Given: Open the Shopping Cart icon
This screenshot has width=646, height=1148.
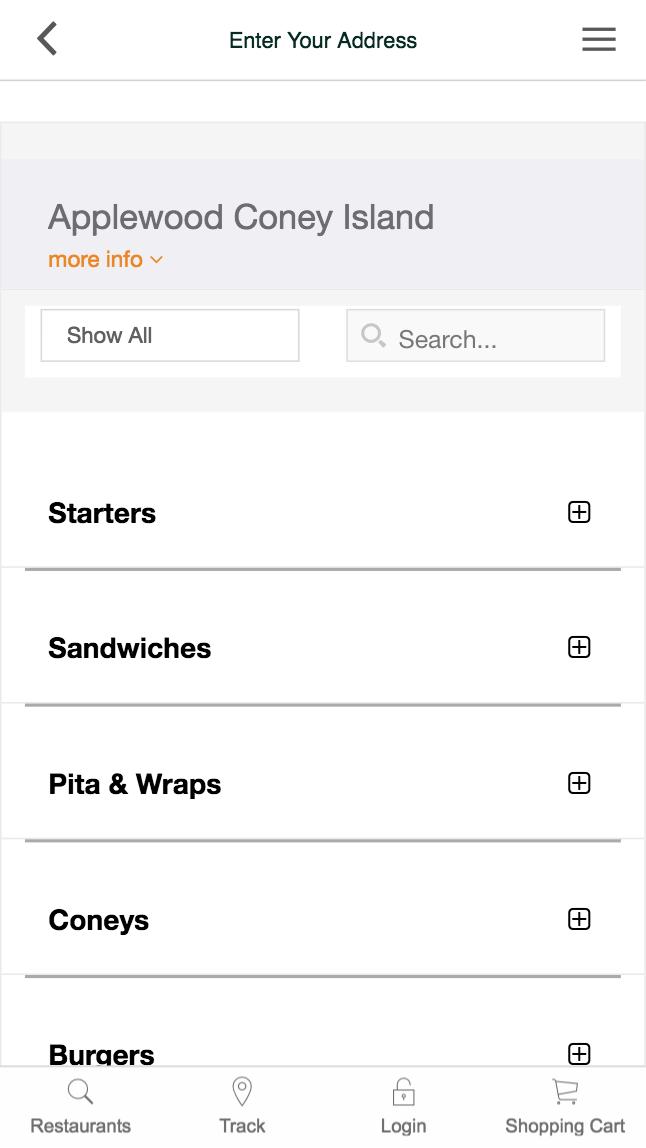Looking at the screenshot, I should [565, 1092].
